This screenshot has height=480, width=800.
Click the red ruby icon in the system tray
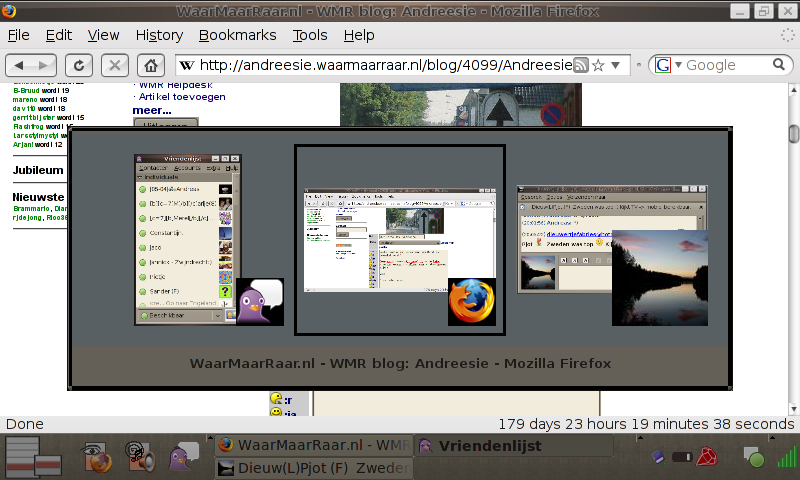point(708,458)
